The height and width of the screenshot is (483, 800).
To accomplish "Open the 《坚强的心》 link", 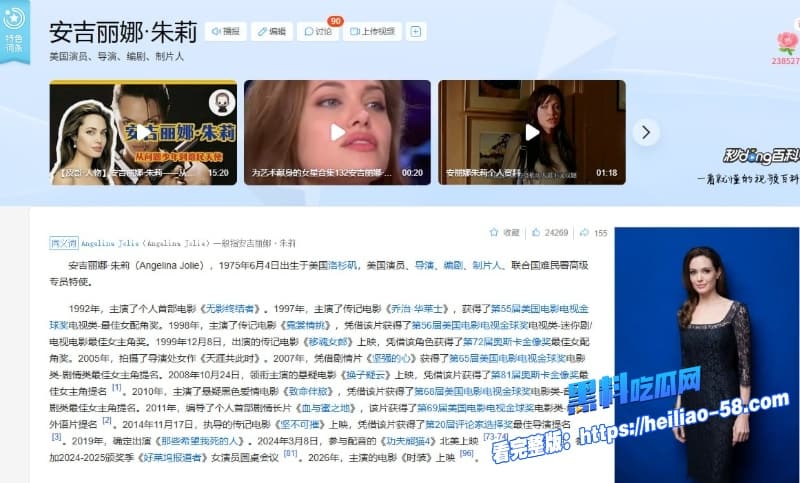I will click(391, 358).
